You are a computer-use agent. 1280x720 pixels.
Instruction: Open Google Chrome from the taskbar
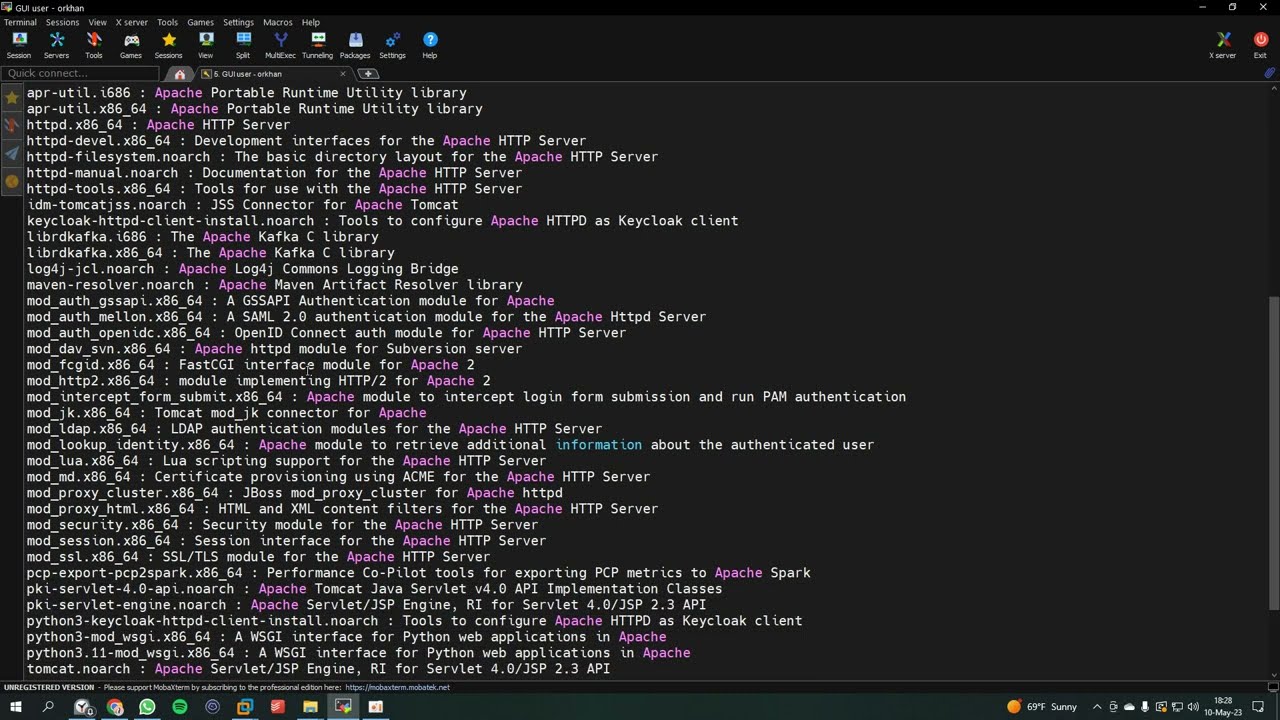coord(115,707)
